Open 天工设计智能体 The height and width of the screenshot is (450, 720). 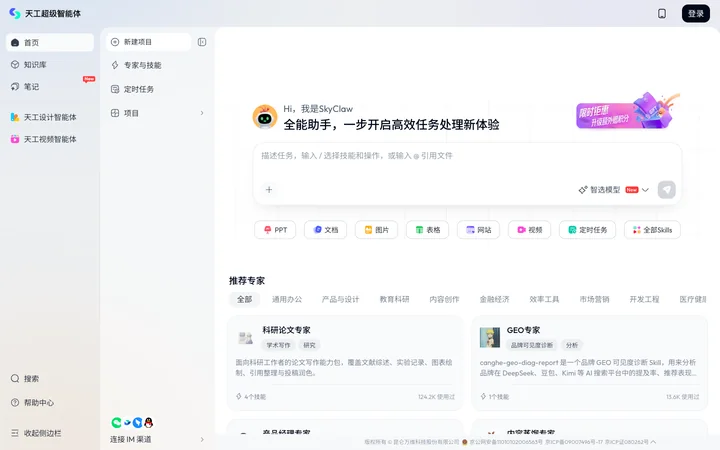(x=50, y=117)
